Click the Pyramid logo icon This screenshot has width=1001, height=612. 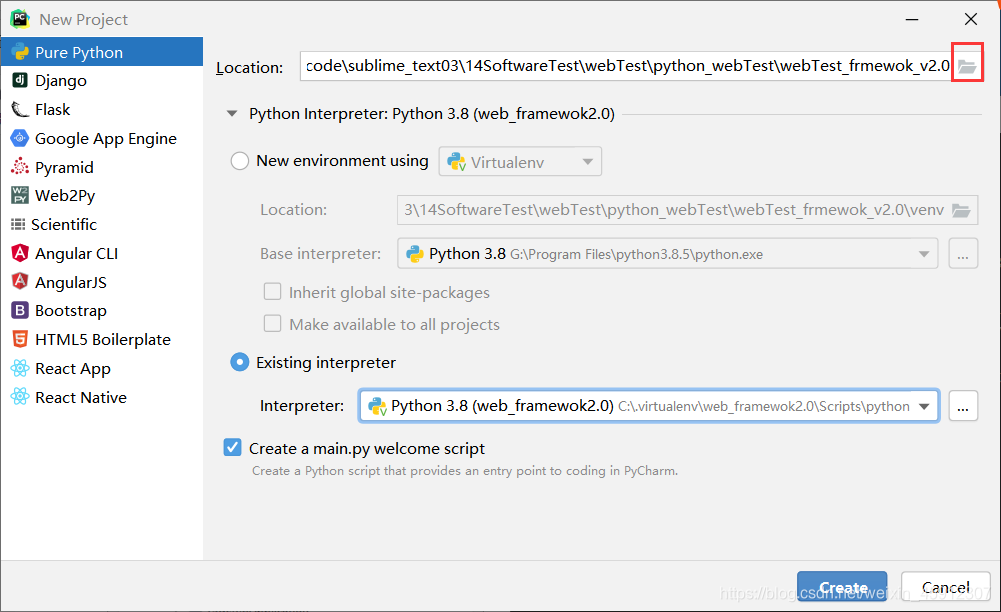20,167
